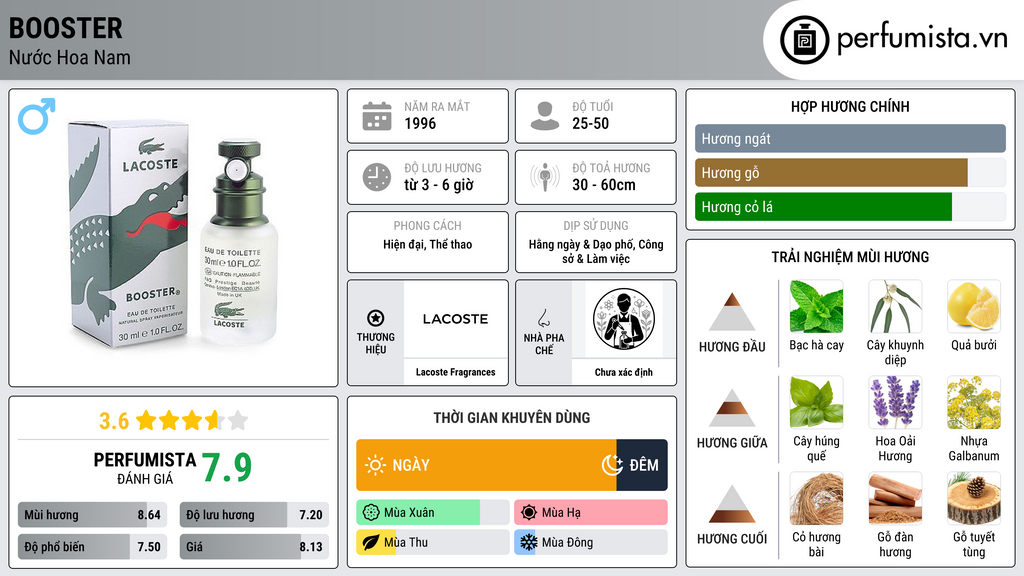Click the orange Ngày daytime bar
1024x576 pixels.
tap(486, 465)
